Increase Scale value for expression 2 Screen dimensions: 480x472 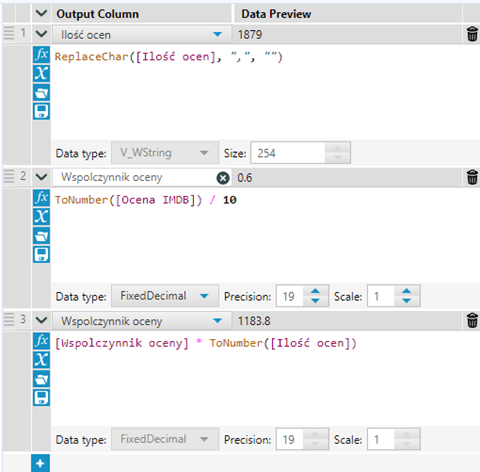coord(406,291)
